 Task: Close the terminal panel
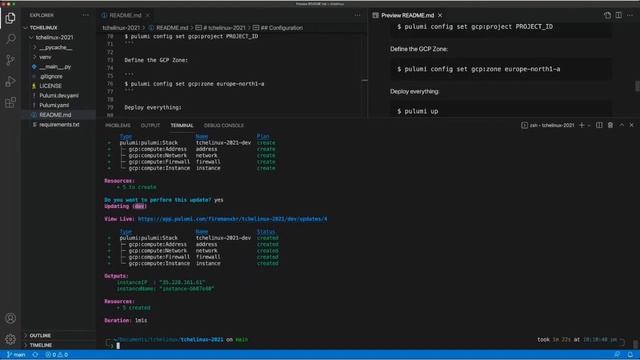point(631,125)
